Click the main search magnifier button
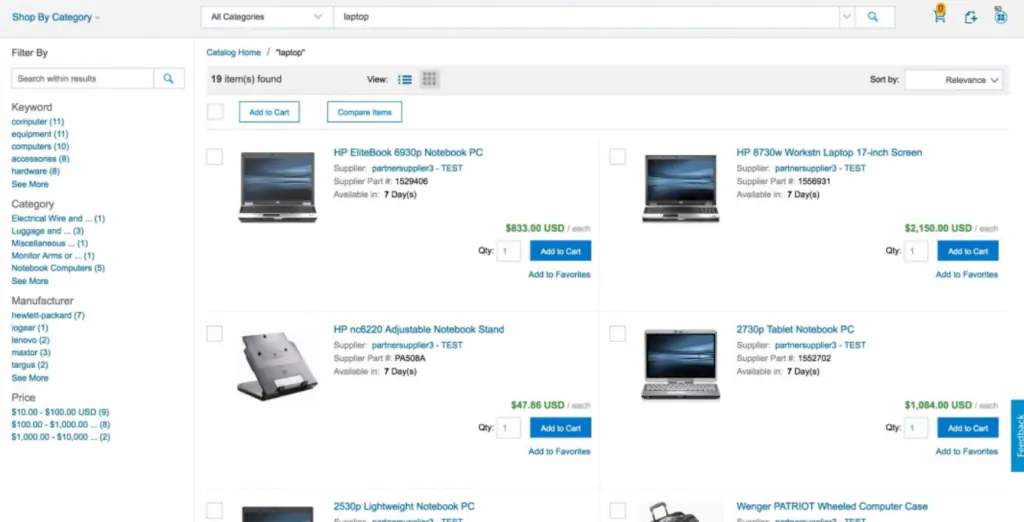The width and height of the screenshot is (1024, 522). pos(873,17)
